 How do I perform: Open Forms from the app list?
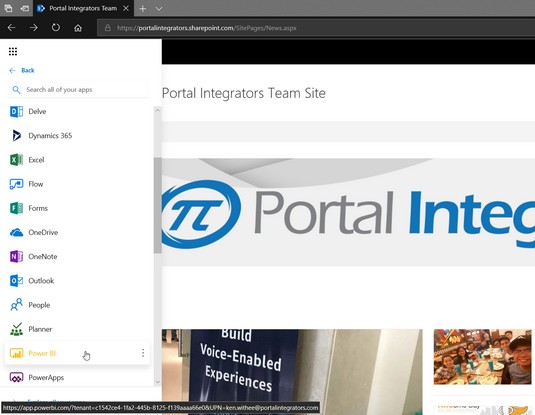coord(77,208)
